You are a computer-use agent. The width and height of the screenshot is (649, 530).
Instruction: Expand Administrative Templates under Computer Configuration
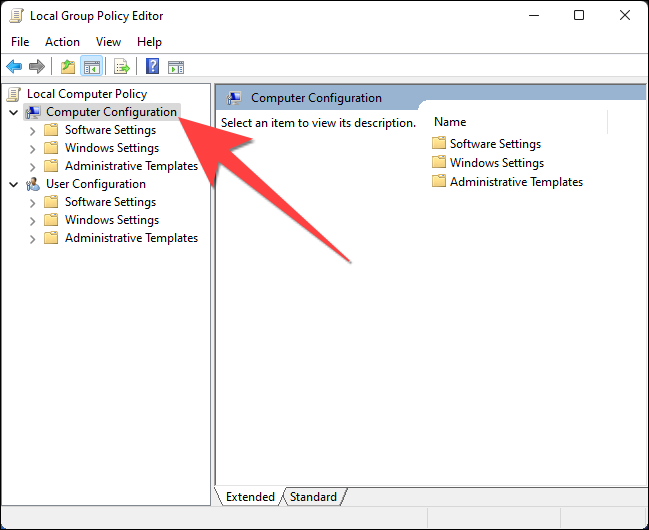pyautogui.click(x=33, y=167)
